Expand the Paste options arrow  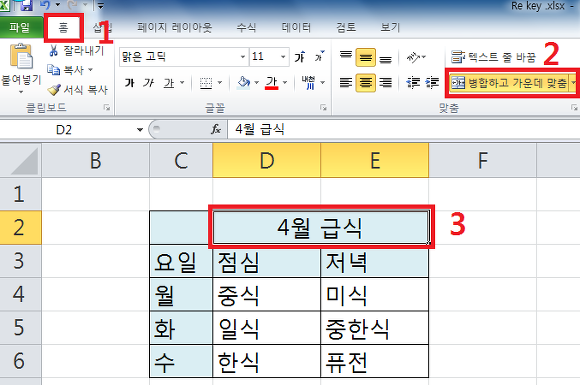click(21, 92)
